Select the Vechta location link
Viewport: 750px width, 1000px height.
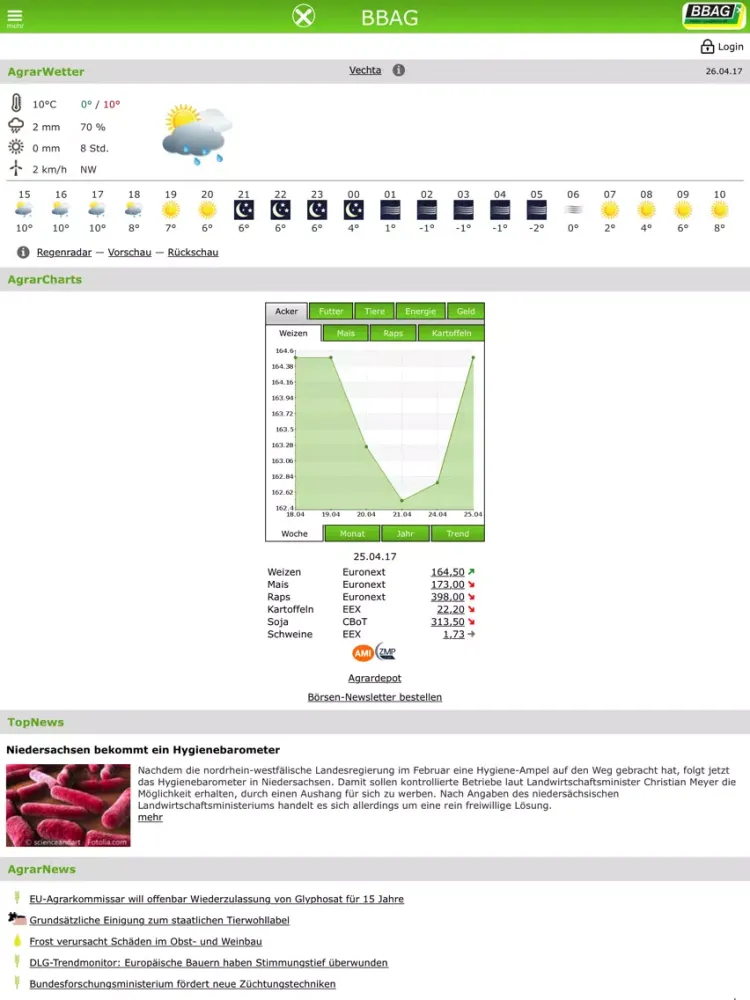pos(365,70)
